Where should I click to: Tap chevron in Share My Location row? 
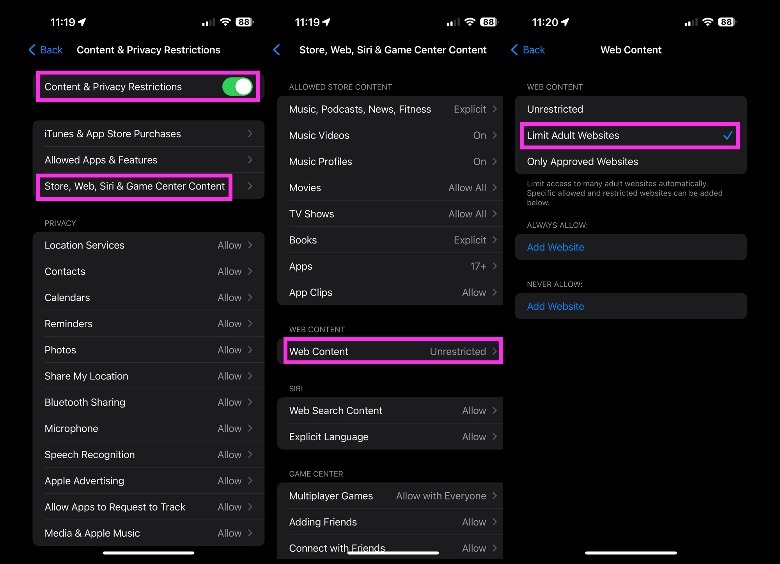[250, 376]
